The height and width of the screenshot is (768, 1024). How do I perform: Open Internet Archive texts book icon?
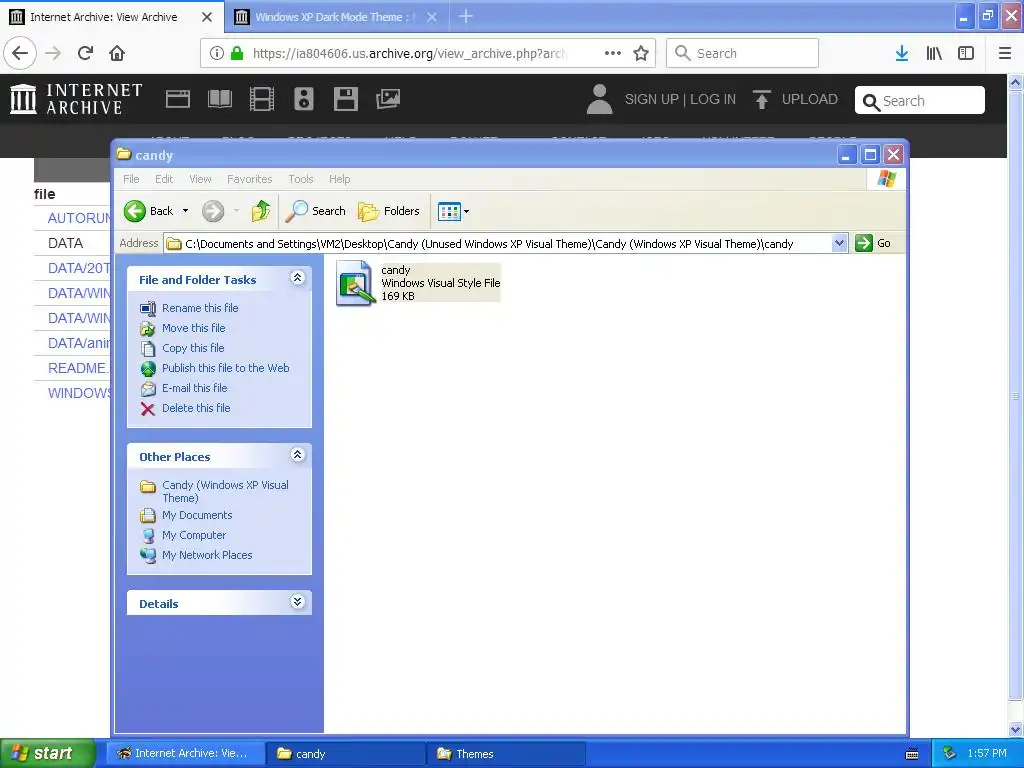click(x=219, y=99)
